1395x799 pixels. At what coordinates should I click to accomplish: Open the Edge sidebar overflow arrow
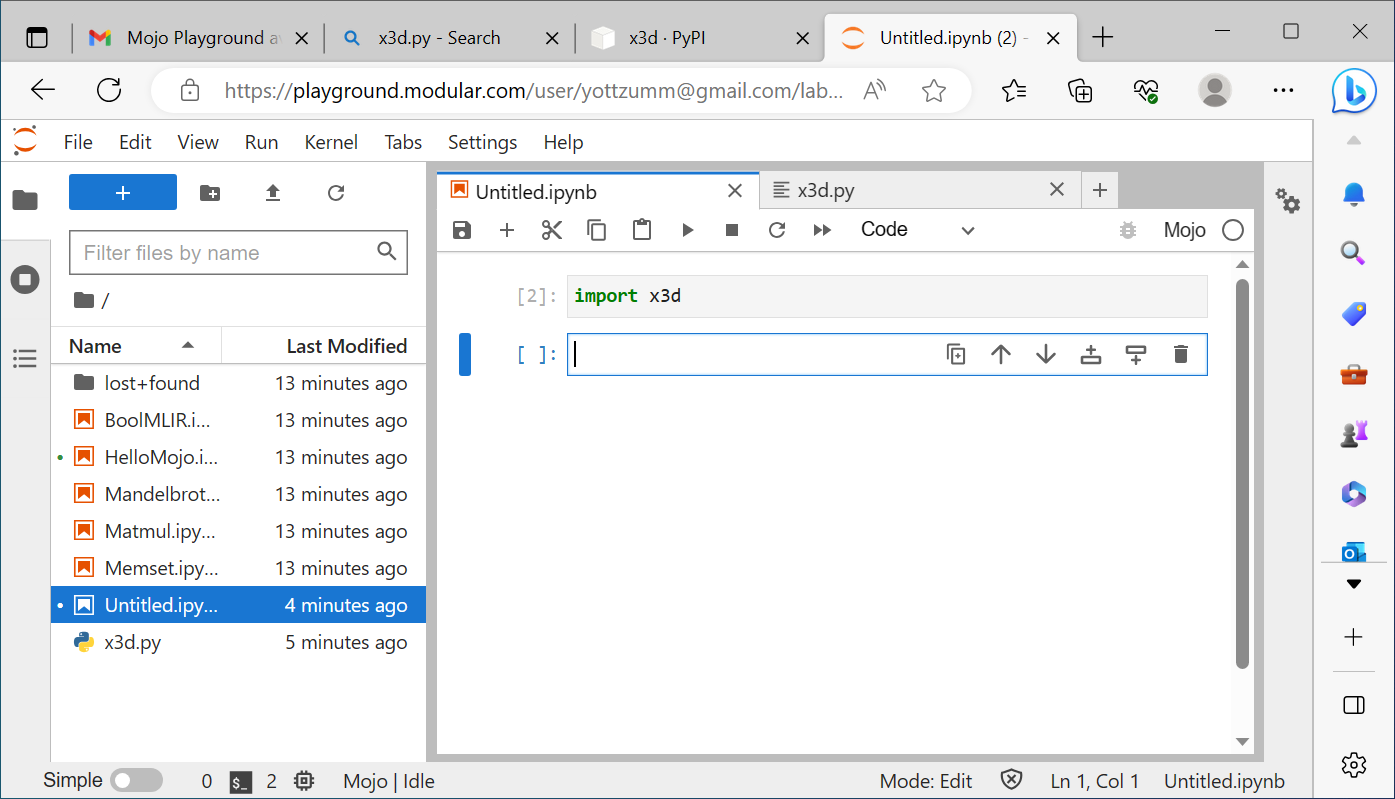pyautogui.click(x=1353, y=583)
